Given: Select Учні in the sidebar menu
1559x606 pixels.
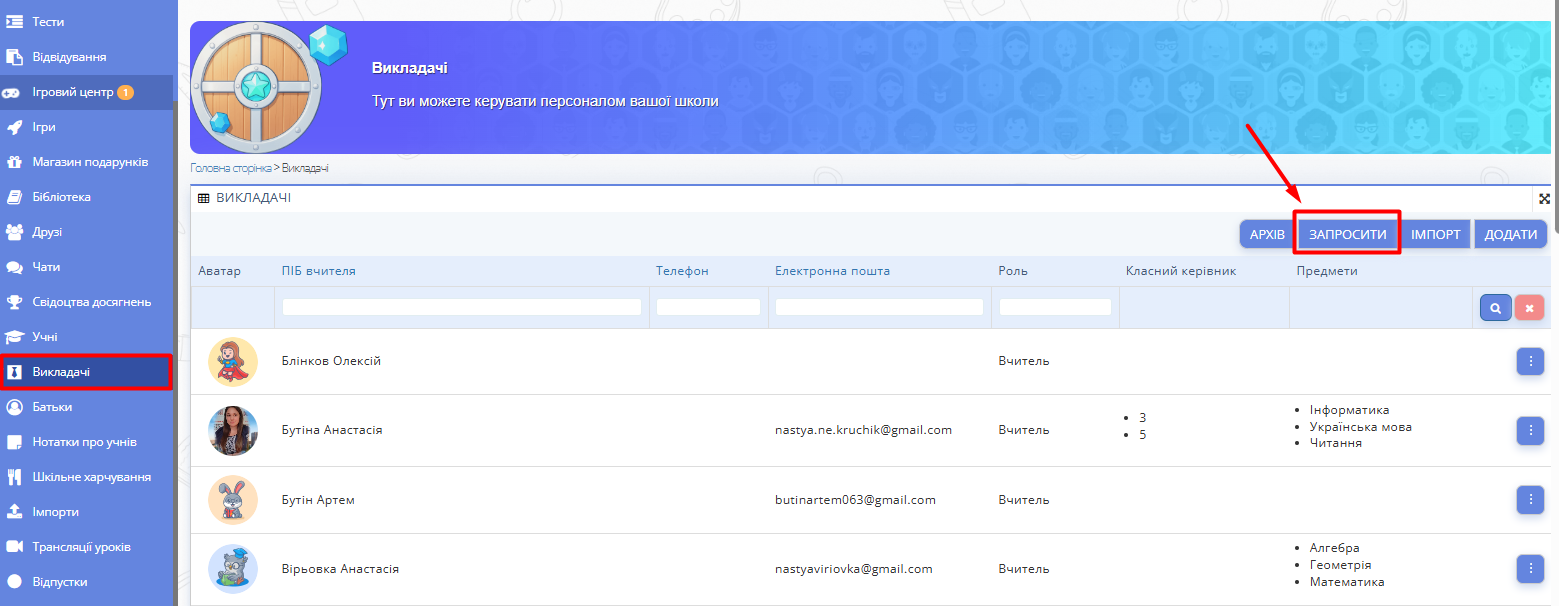Looking at the screenshot, I should 45,337.
